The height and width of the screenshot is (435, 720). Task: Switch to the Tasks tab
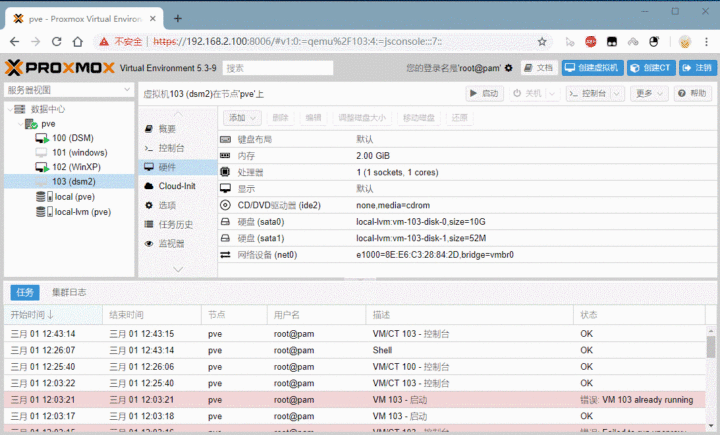click(25, 292)
